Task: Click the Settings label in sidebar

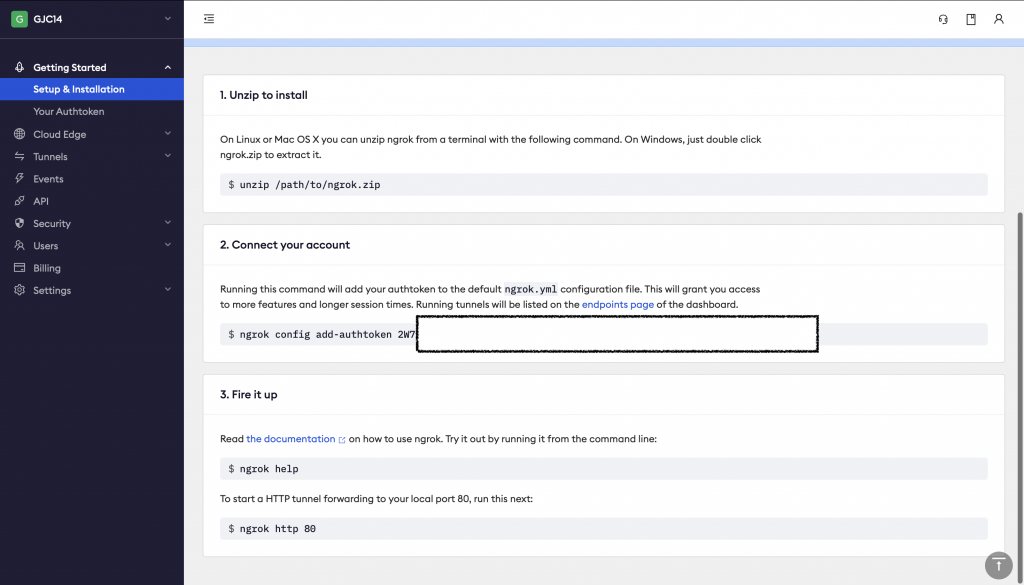Action: 52,291
